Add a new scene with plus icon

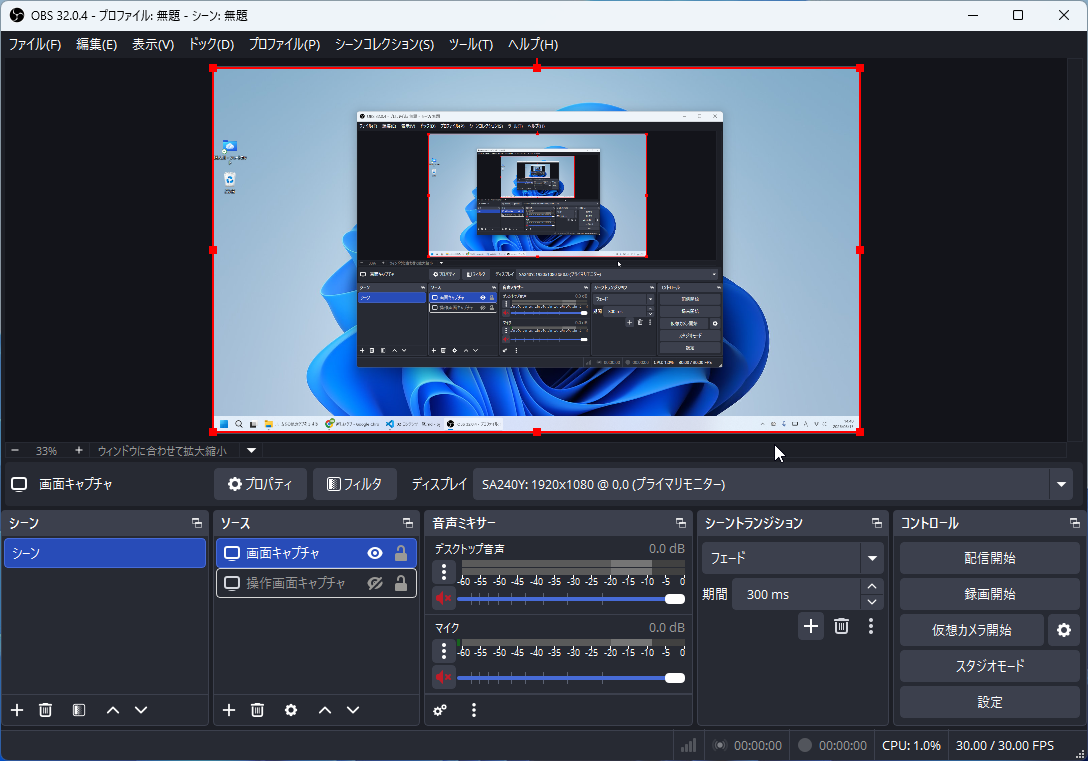click(x=17, y=710)
